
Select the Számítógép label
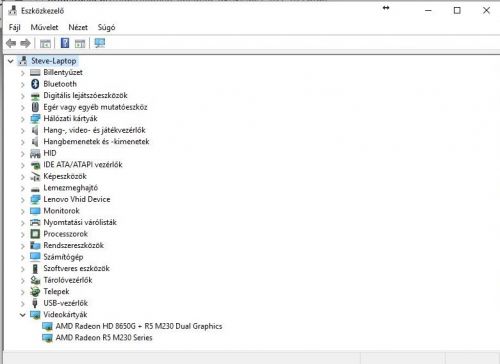click(63, 257)
